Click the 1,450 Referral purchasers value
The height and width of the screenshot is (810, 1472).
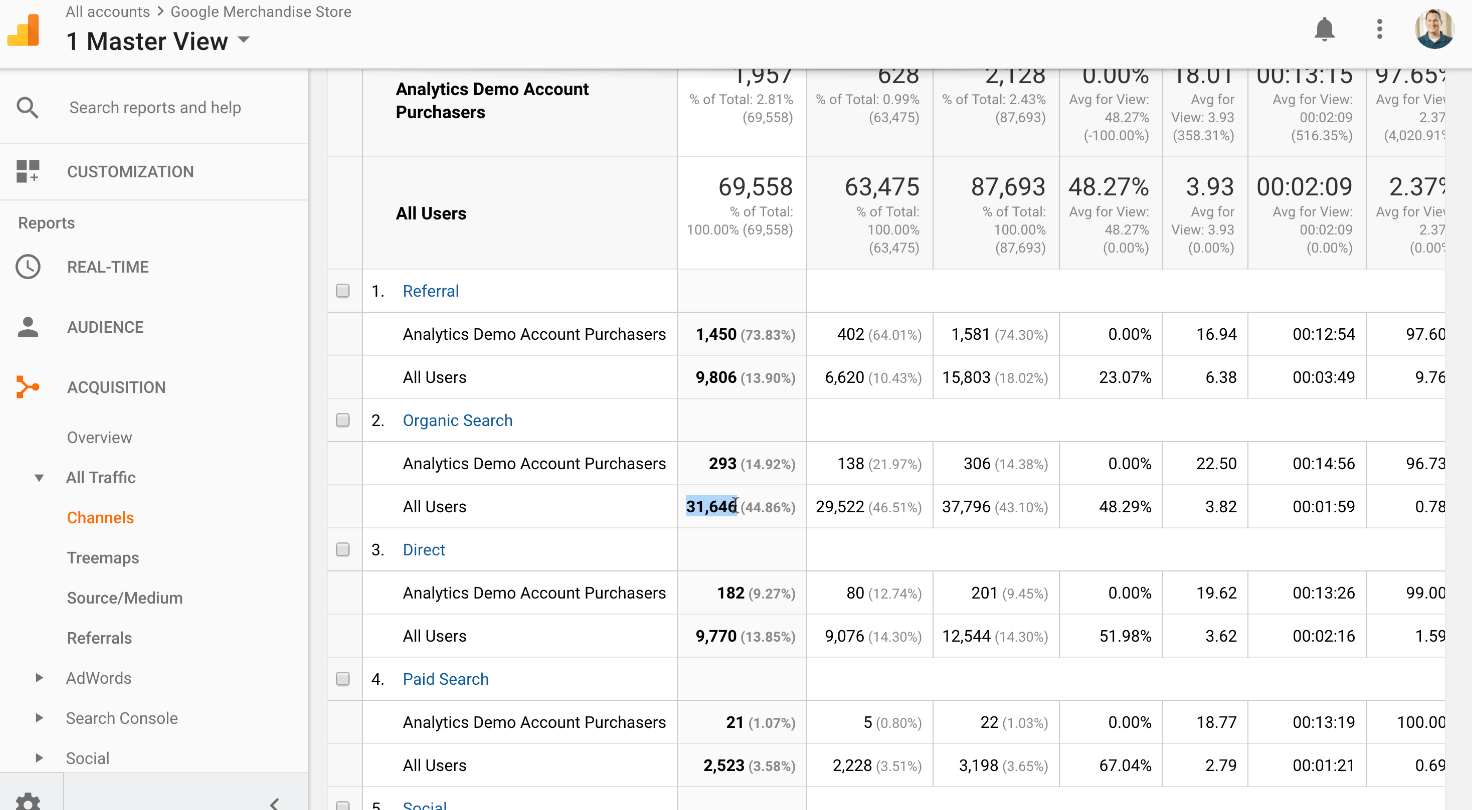click(716, 335)
